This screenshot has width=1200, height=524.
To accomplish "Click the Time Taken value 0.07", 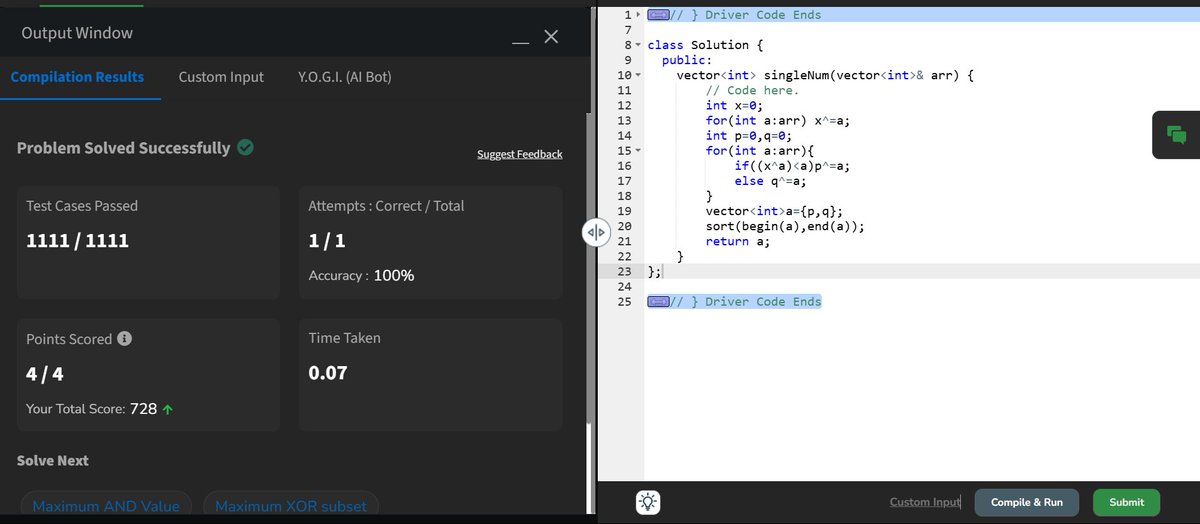I will coord(328,373).
